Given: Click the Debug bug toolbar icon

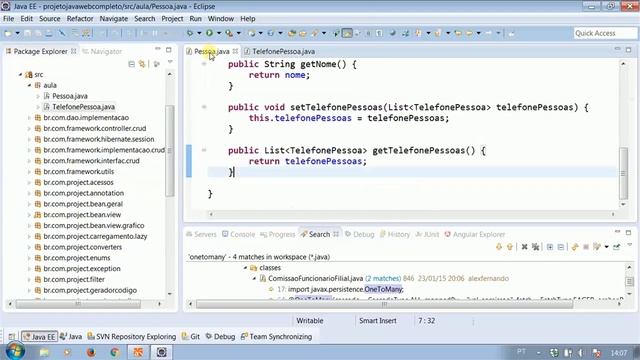Looking at the screenshot, I should pos(190,33).
